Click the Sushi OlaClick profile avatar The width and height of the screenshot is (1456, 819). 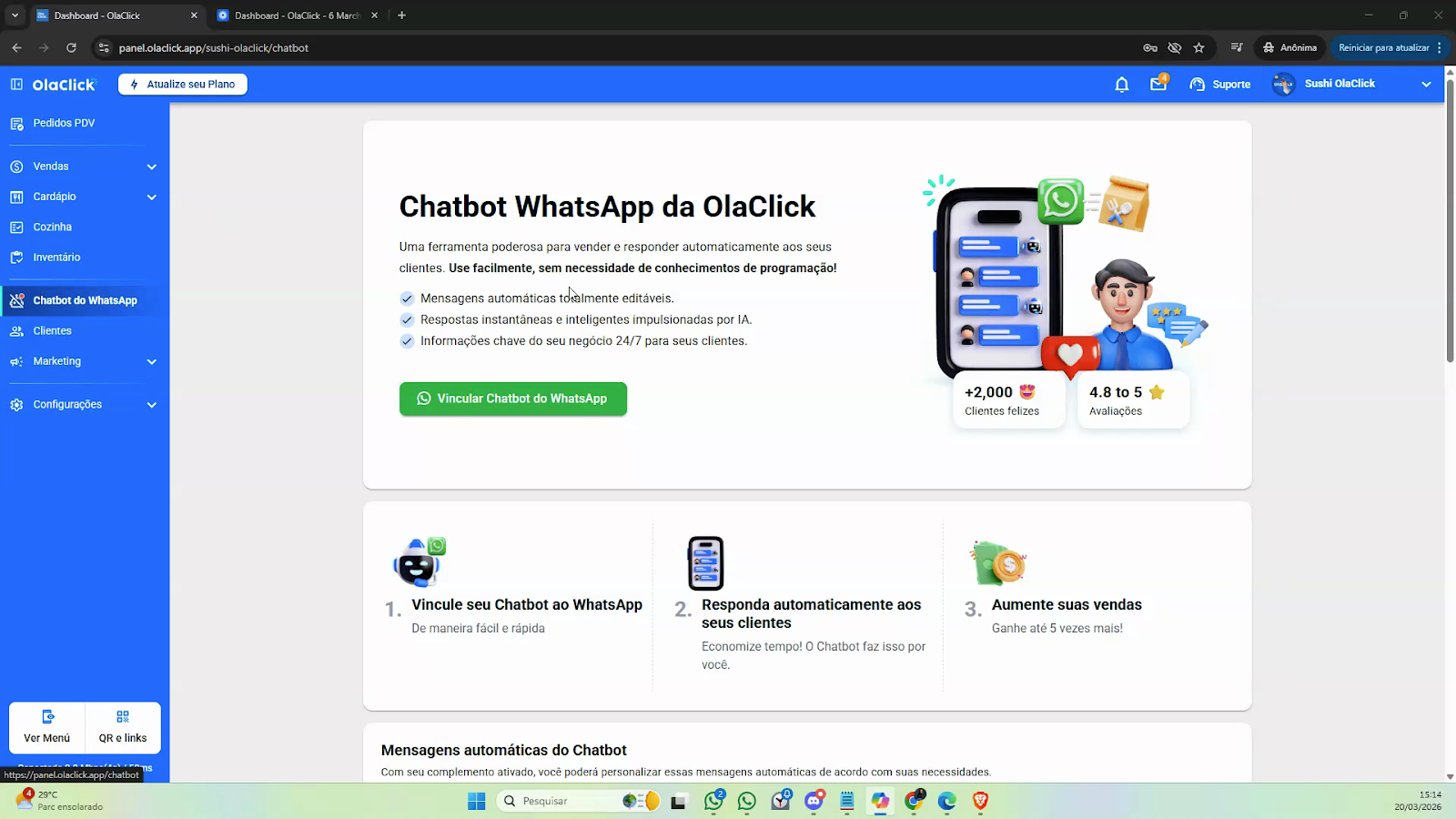click(x=1283, y=85)
